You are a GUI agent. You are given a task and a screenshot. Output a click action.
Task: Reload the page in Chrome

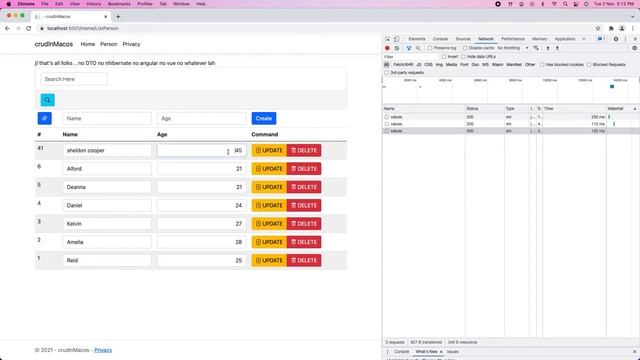tap(29, 29)
